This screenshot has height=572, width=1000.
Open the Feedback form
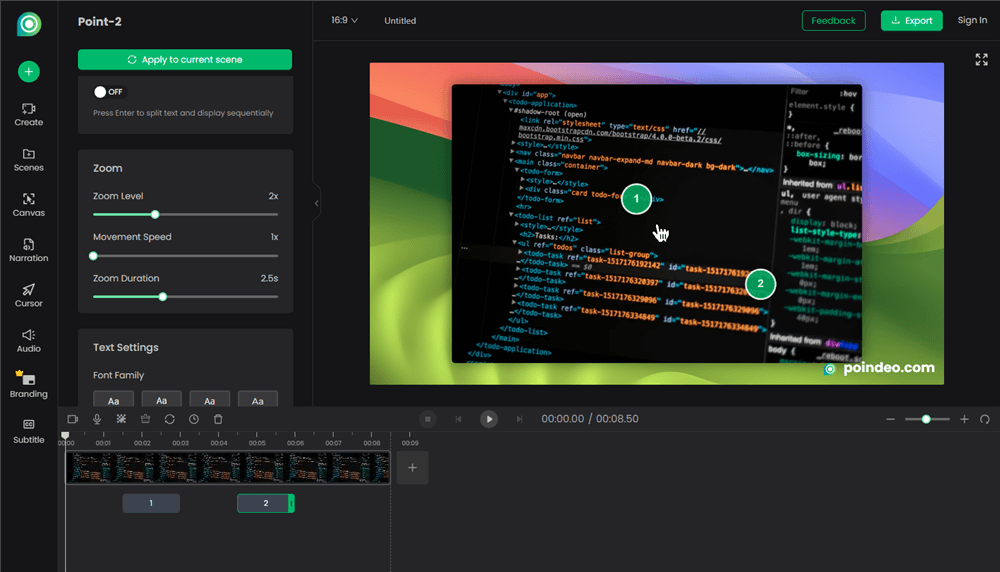[833, 21]
